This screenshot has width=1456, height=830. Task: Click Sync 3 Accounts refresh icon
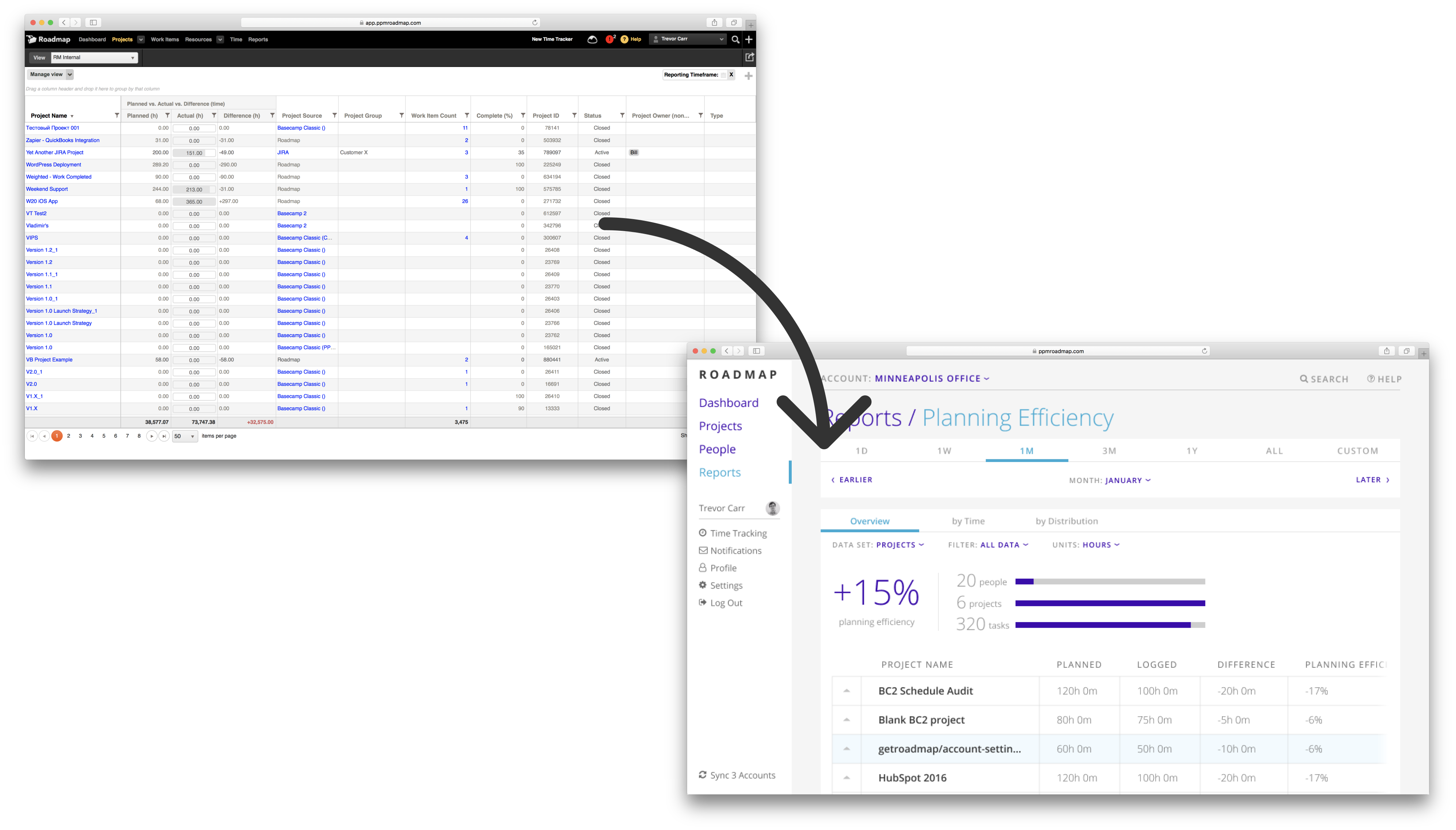tap(703, 775)
